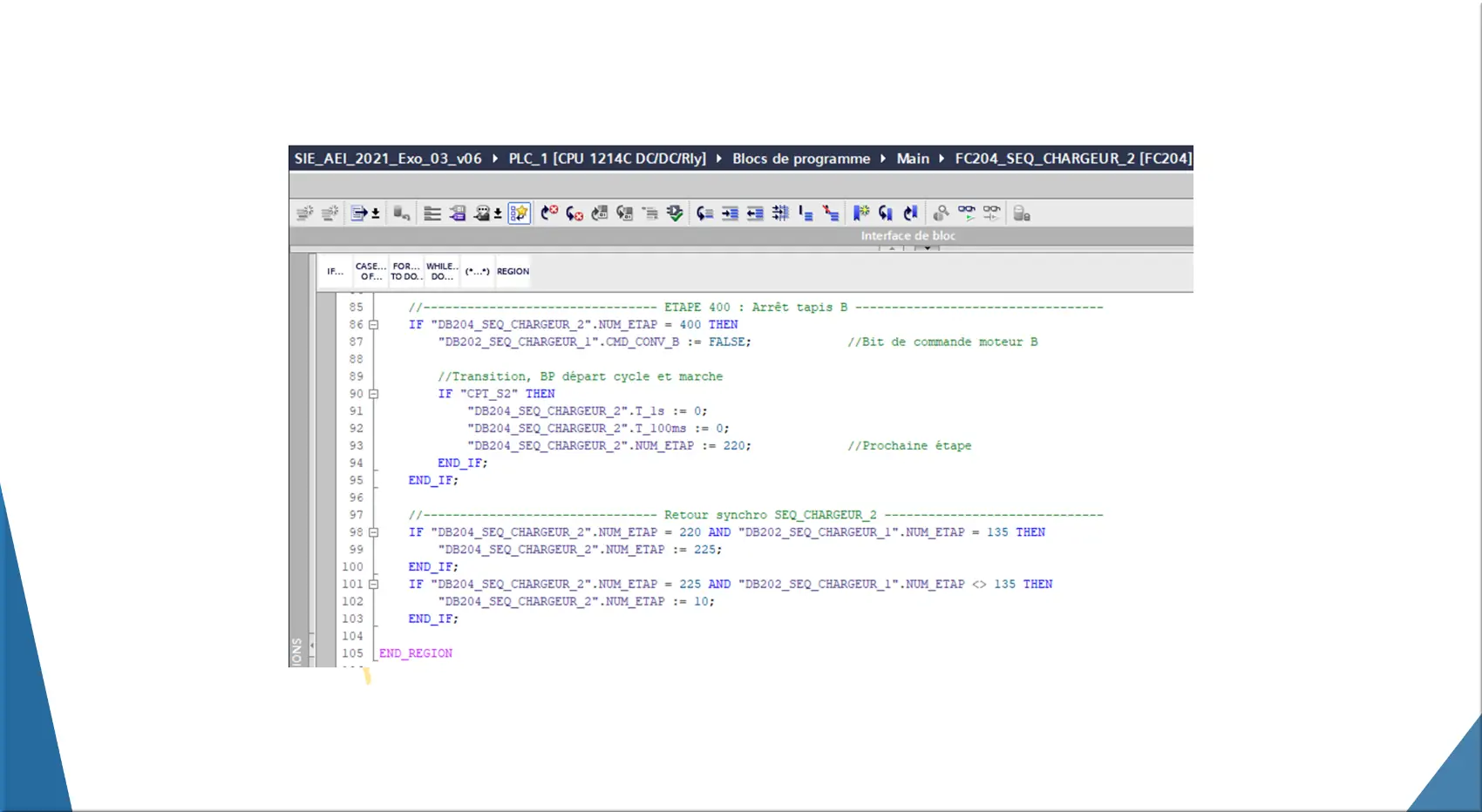
Task: Click the Main breadcrumb item
Action: (x=913, y=159)
